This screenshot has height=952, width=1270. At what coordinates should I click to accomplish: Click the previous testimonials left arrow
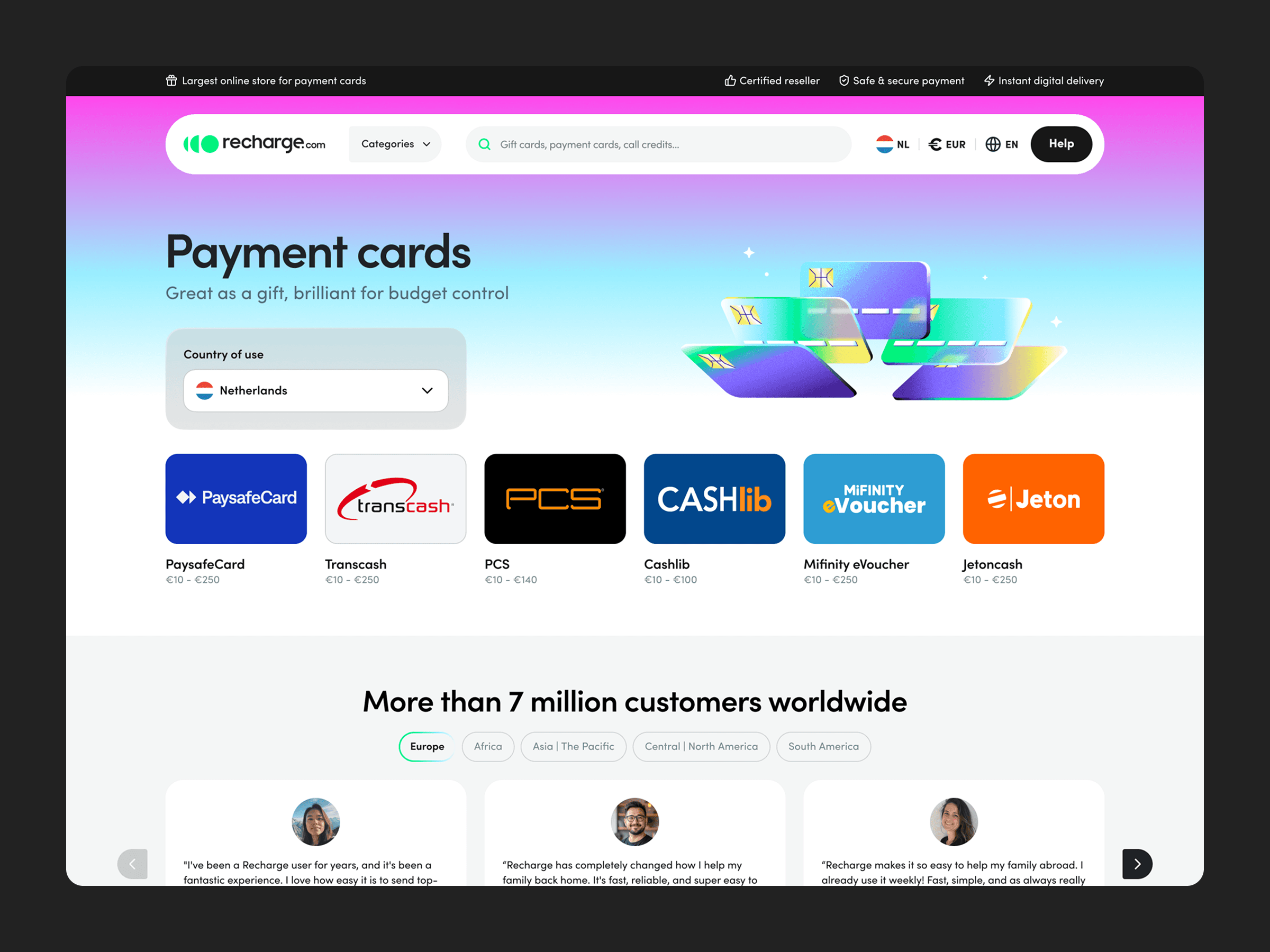[x=133, y=864]
